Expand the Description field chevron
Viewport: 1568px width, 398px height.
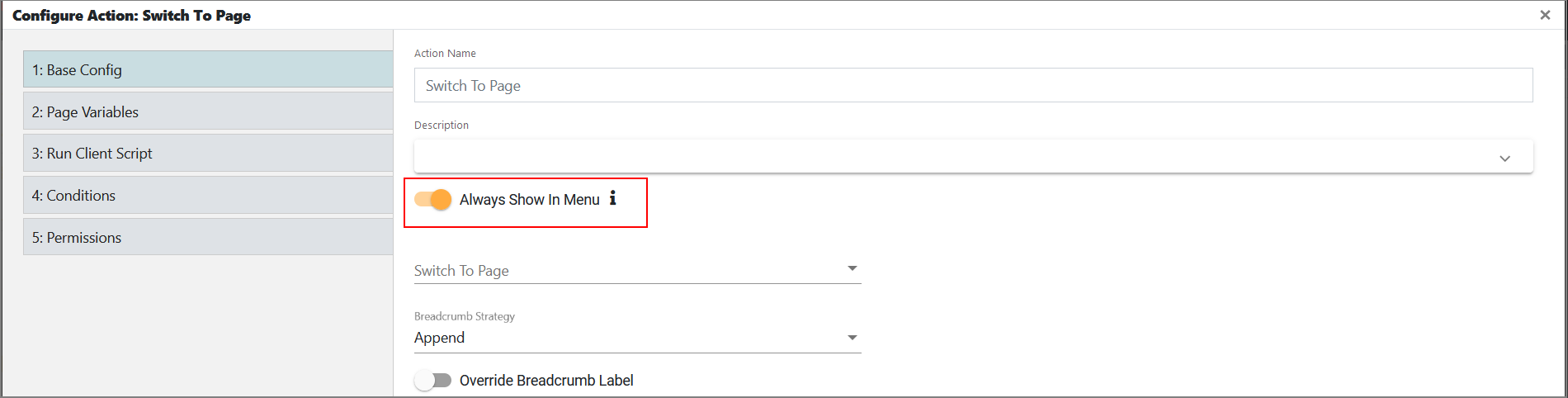(x=1504, y=159)
